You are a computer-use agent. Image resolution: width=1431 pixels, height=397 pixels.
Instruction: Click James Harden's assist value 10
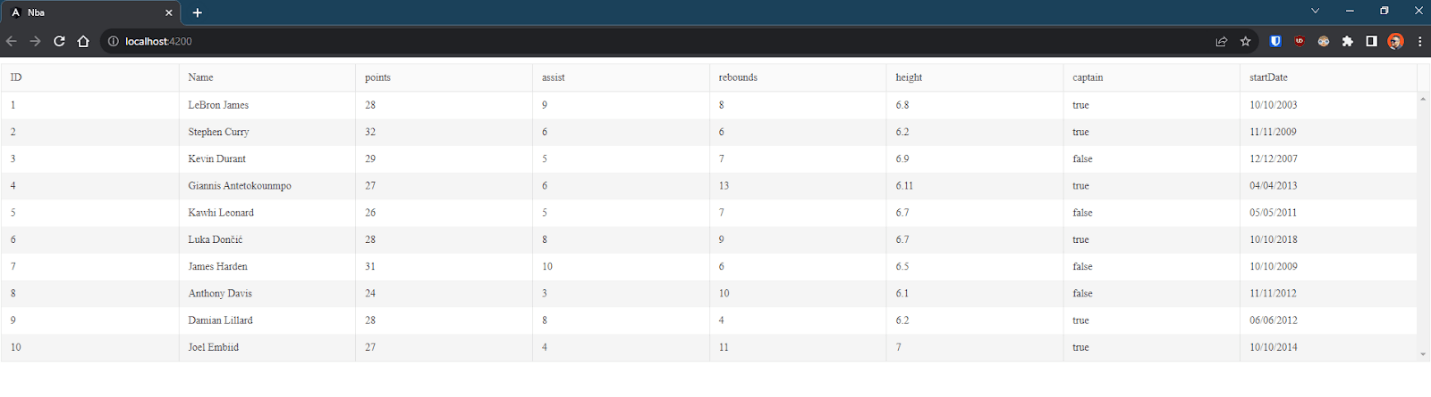coord(547,267)
